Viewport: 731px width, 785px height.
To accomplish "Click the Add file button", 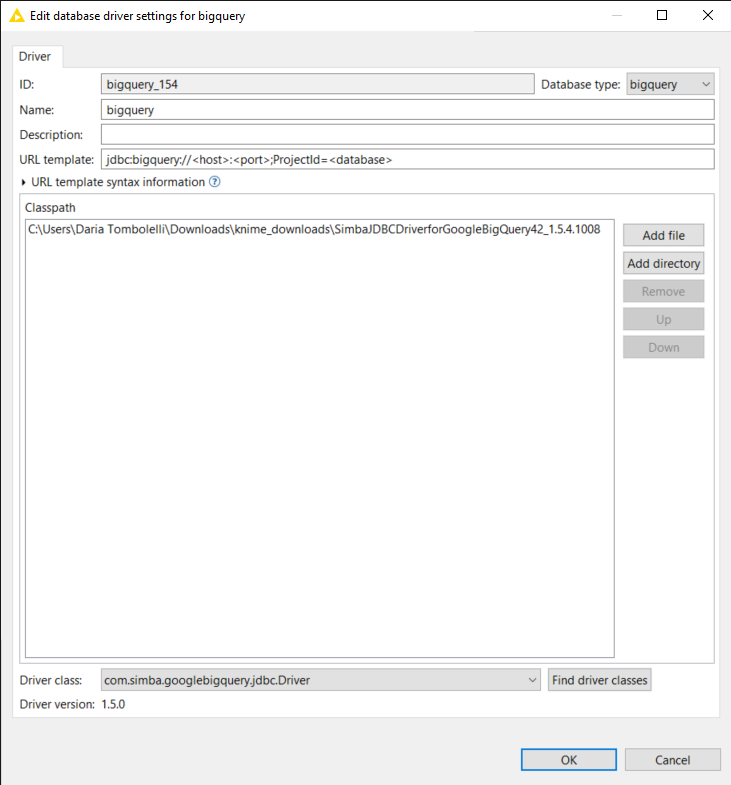I will tap(663, 235).
